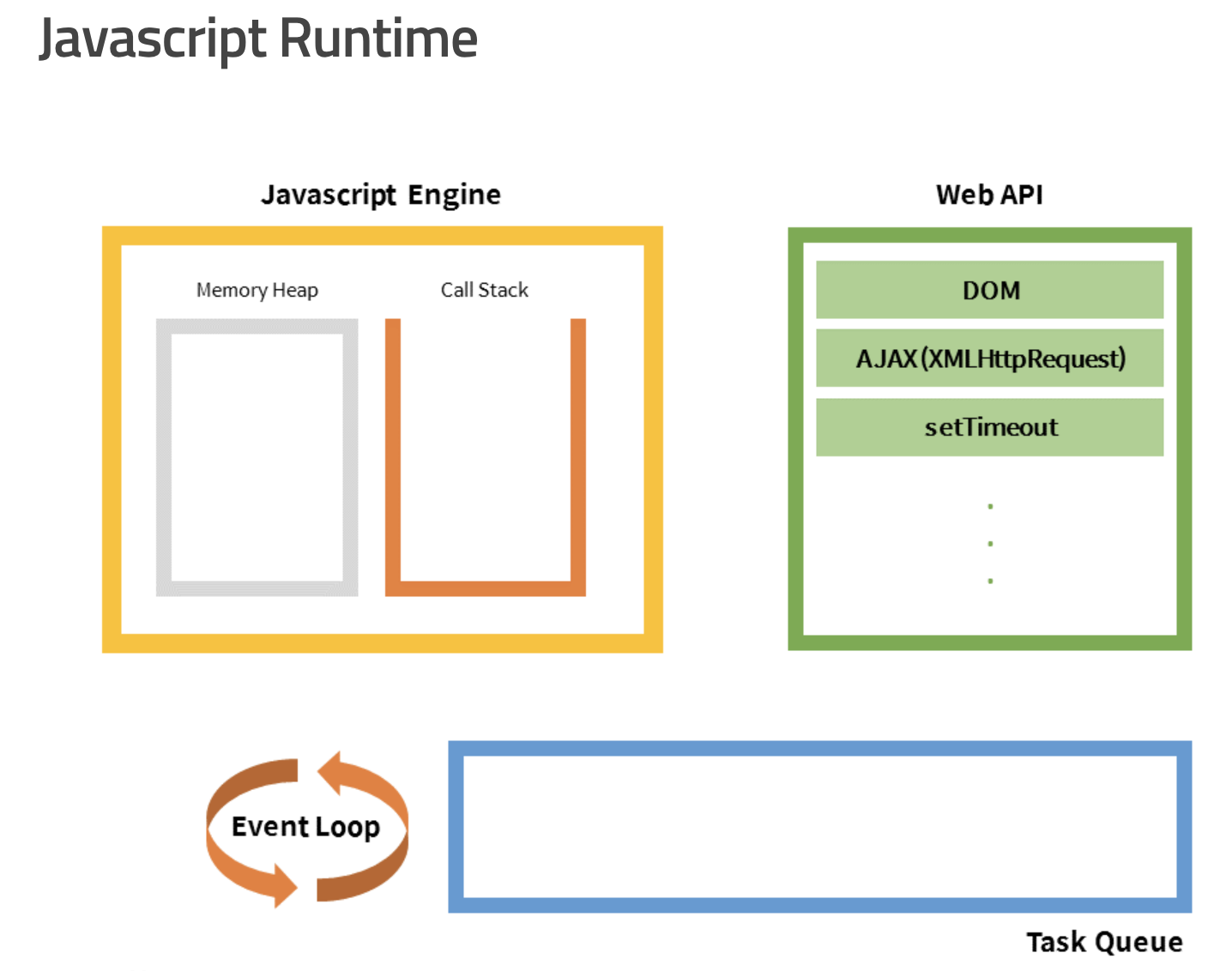Select the AJAX (XMLHttpRequest) box
This screenshot has height=971, width=1232.
point(990,359)
